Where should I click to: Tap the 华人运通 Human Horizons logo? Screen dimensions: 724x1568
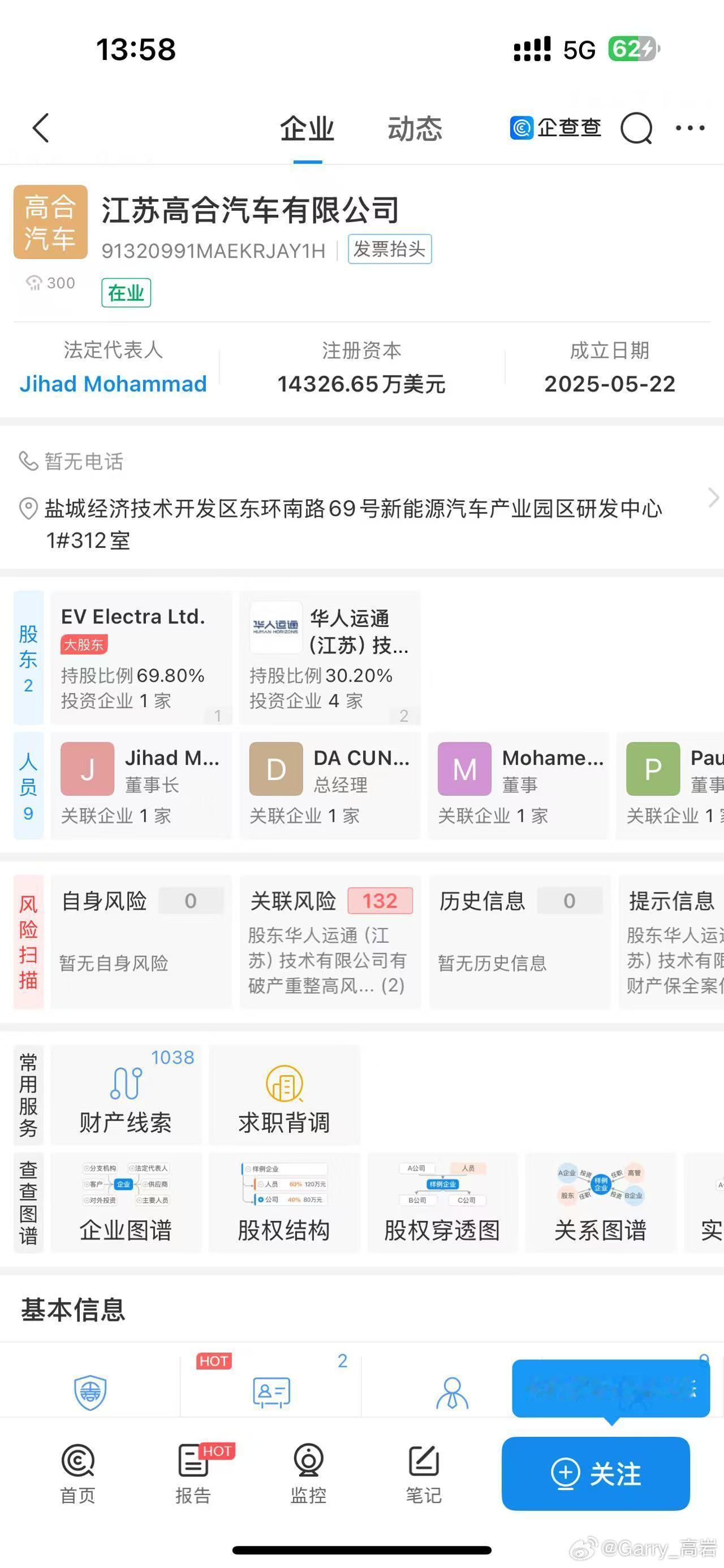click(x=276, y=626)
